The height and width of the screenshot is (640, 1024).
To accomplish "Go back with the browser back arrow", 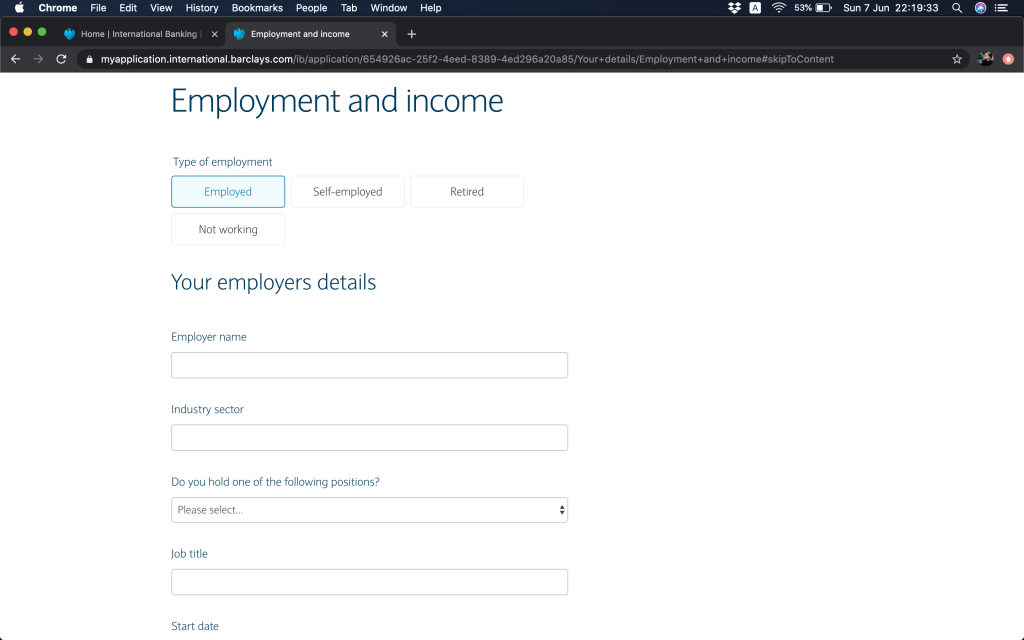I will [15, 59].
